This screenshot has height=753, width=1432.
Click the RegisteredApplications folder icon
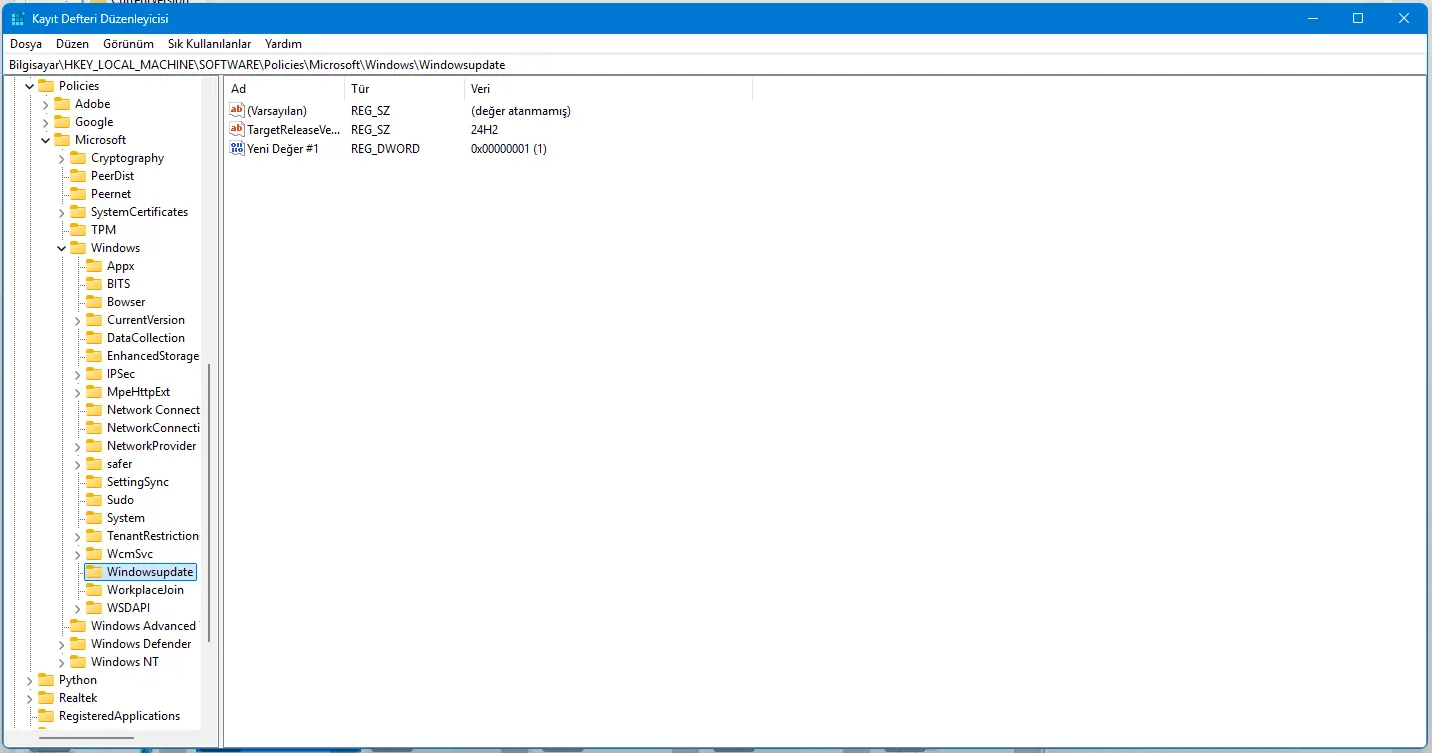pyautogui.click(x=46, y=716)
